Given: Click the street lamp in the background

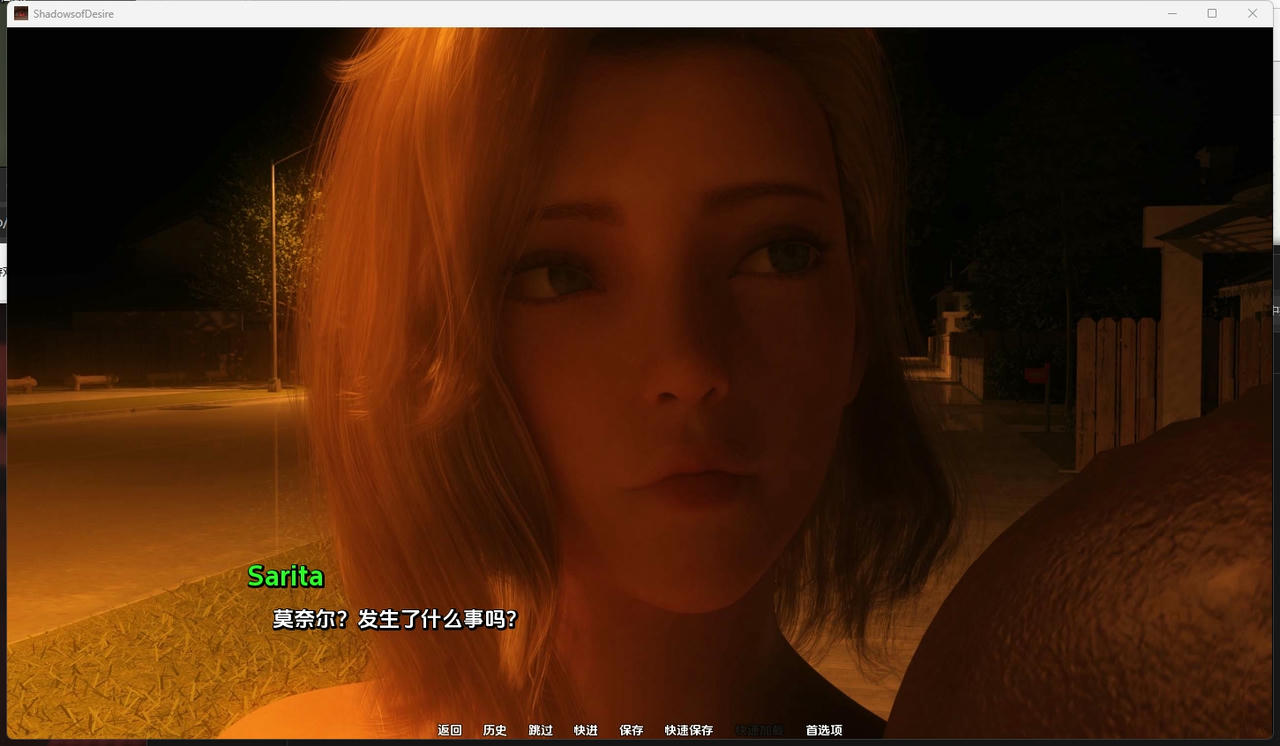Looking at the screenshot, I should (x=274, y=270).
